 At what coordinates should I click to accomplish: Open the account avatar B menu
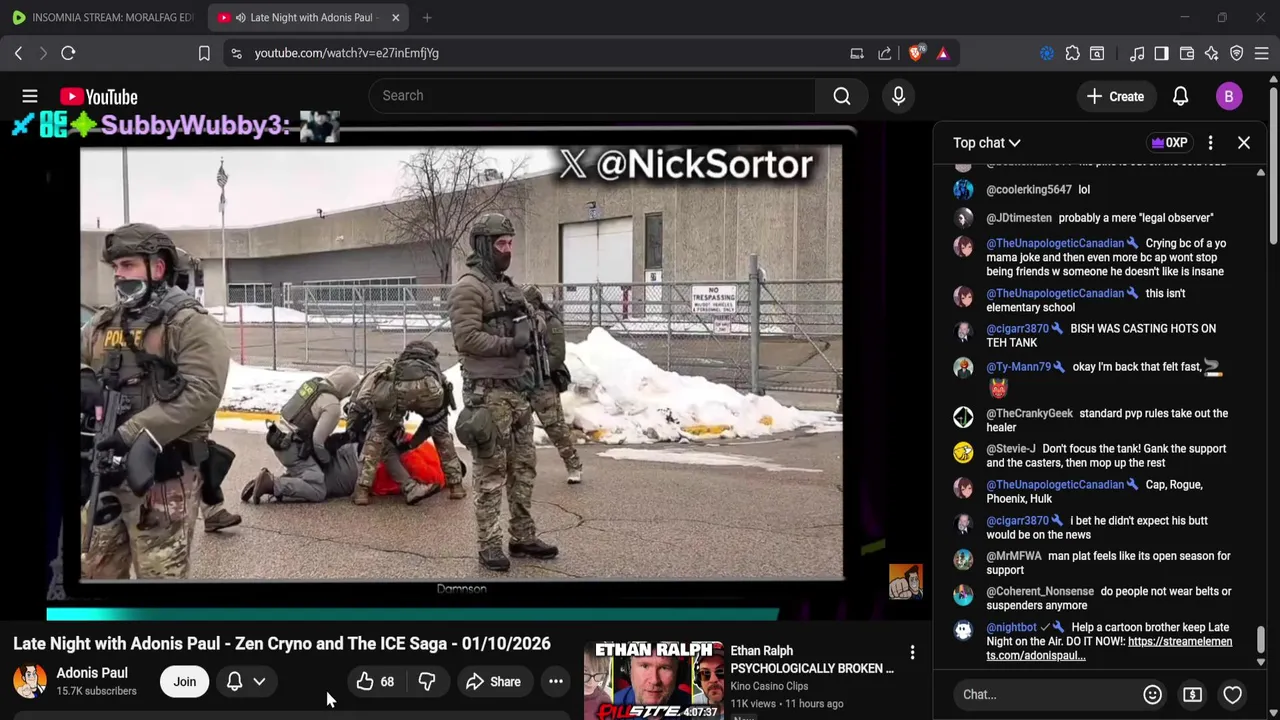coord(1229,96)
